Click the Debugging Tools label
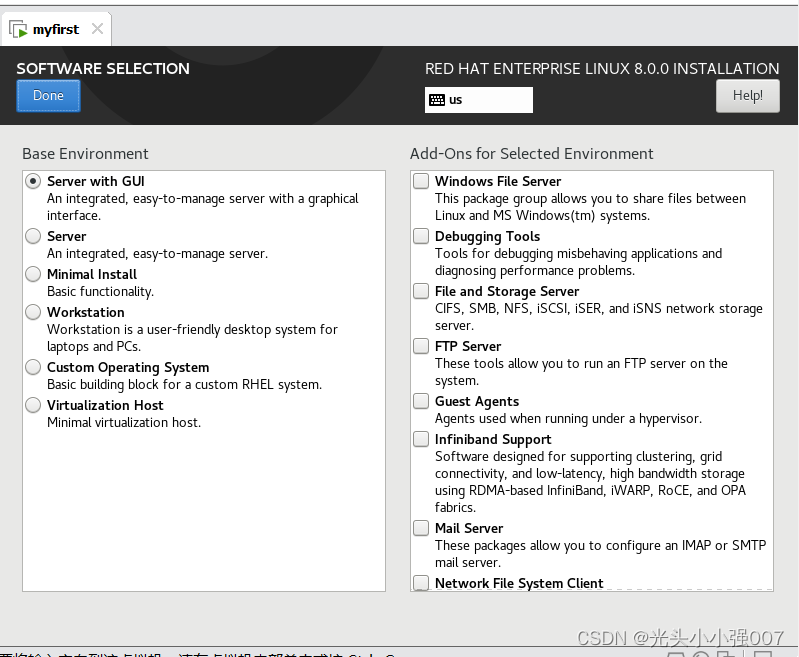Screen dimensions: 799x657 [487, 236]
